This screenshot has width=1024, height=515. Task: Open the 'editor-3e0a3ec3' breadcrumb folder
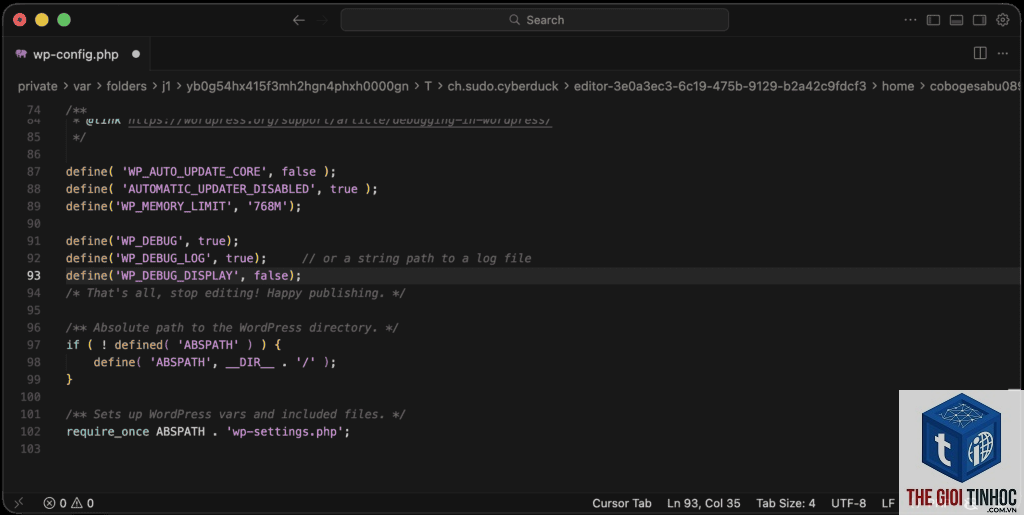[x=720, y=86]
